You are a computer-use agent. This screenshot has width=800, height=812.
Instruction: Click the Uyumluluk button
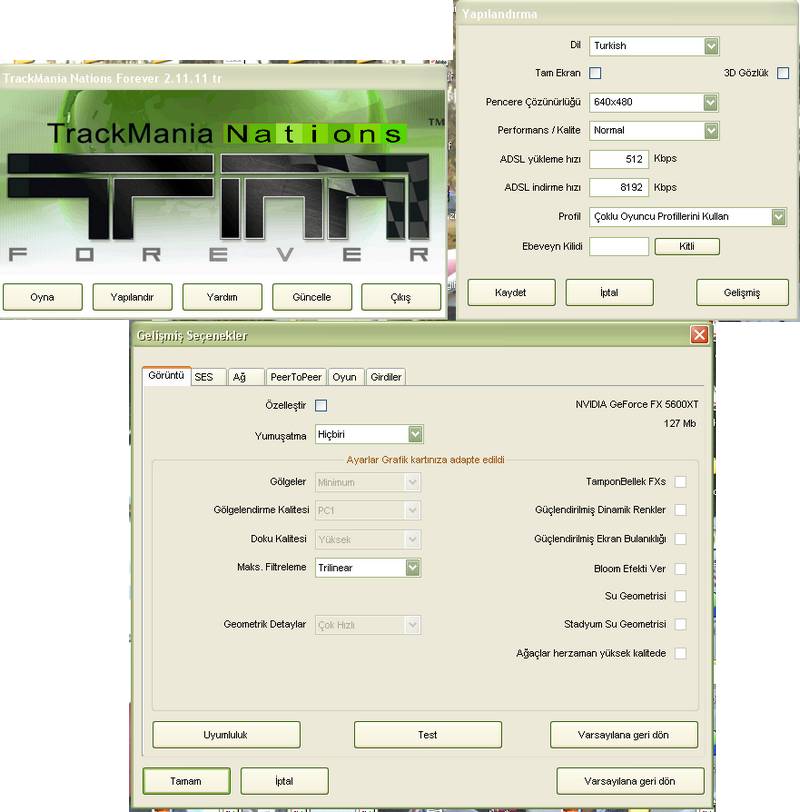coord(226,735)
